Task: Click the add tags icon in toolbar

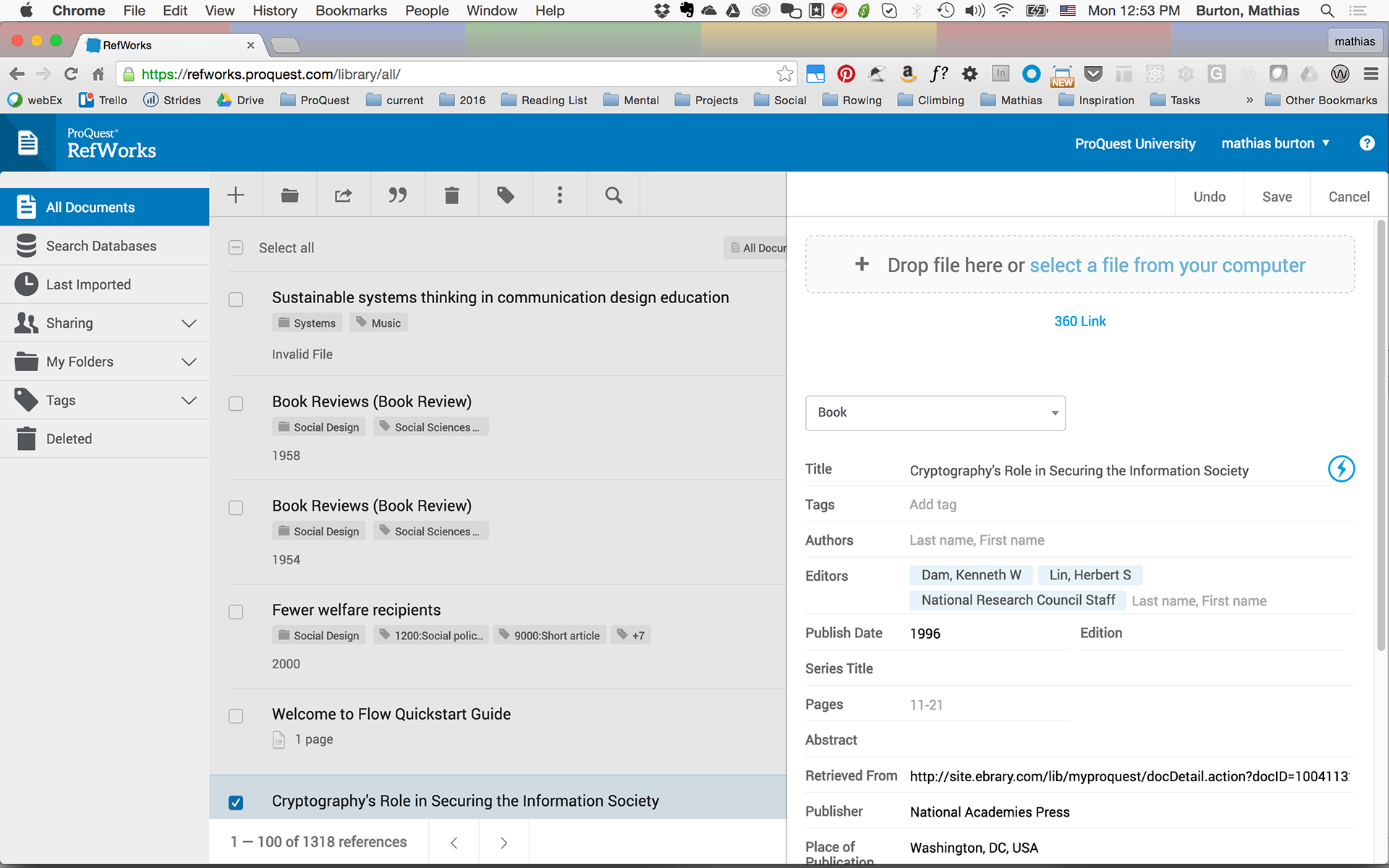Action: [x=505, y=195]
